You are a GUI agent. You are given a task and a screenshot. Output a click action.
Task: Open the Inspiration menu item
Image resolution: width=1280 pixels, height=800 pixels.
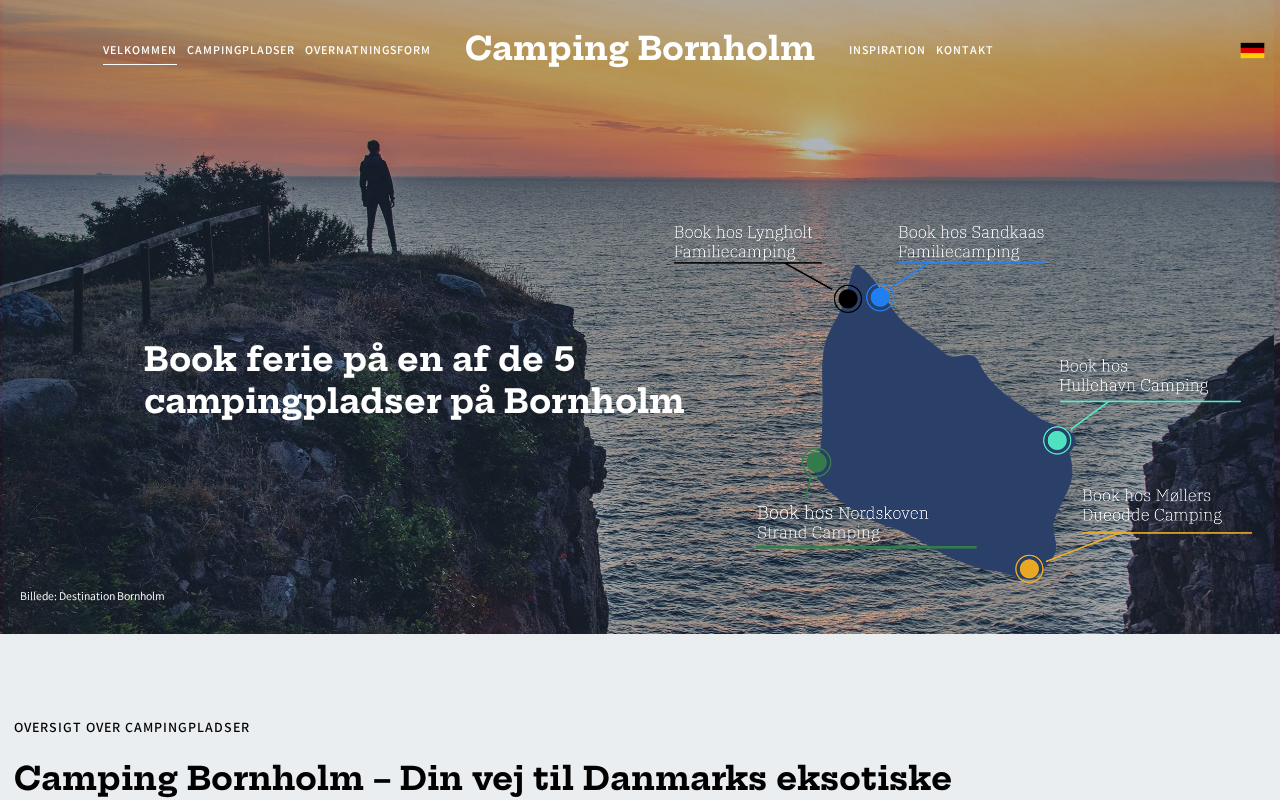[x=887, y=50]
